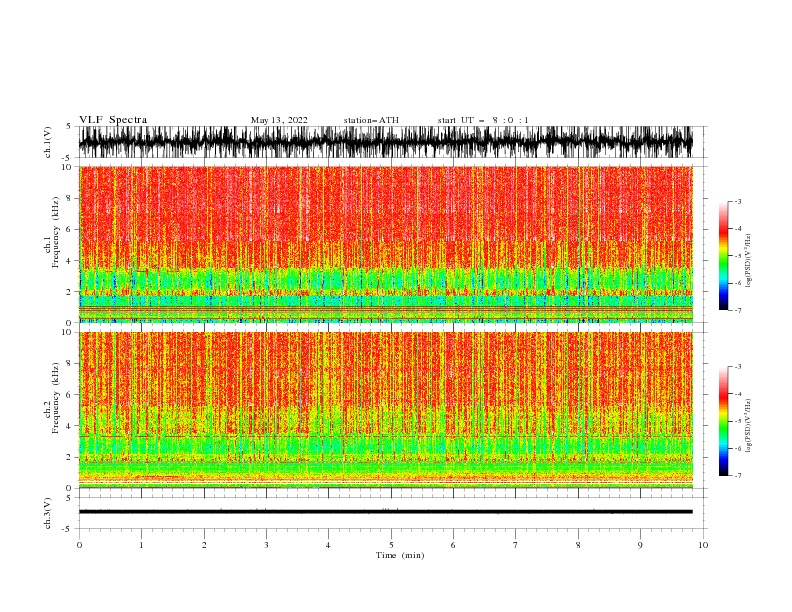Click the ch.1 log(PSD)(V²/Hz) colorbar label

tap(748, 261)
